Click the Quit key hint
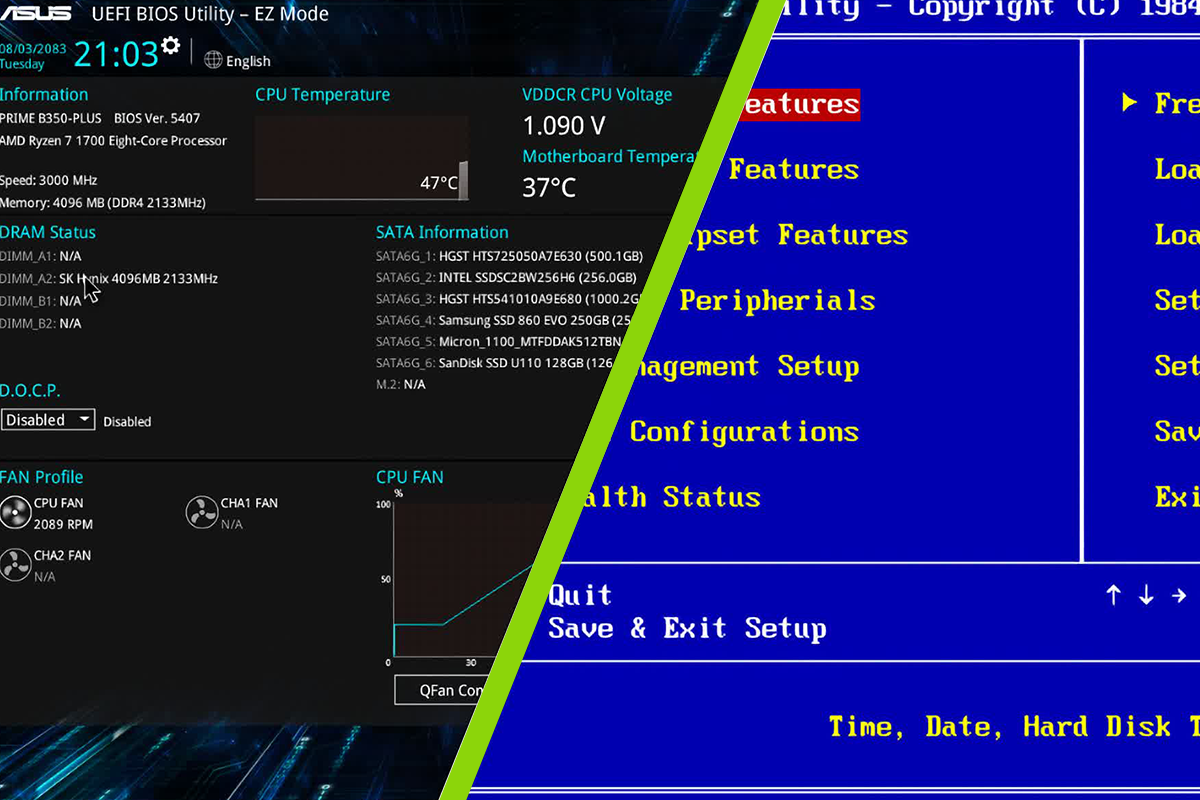1200x800 pixels. pyautogui.click(x=580, y=596)
